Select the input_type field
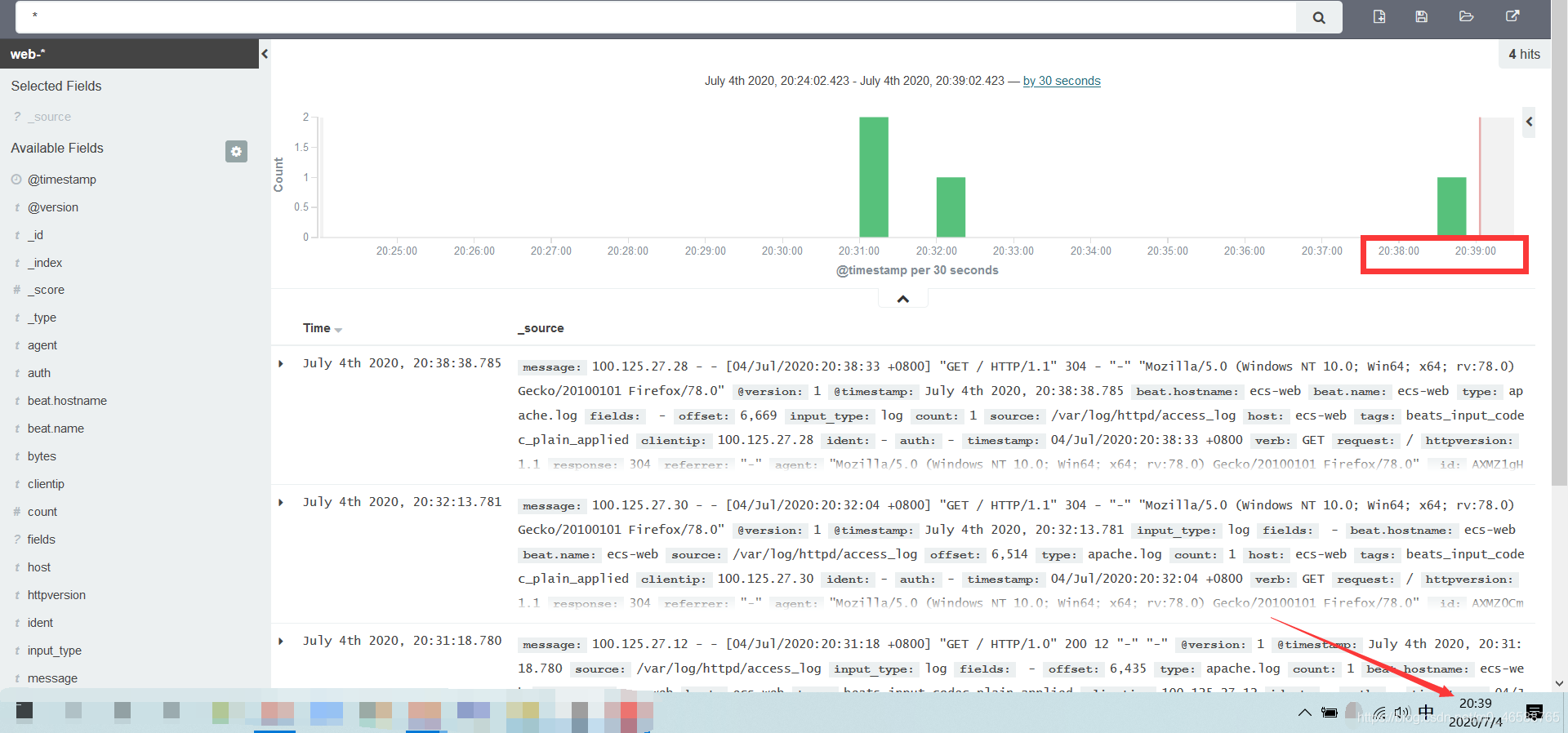This screenshot has height=733, width=1568. 55,651
